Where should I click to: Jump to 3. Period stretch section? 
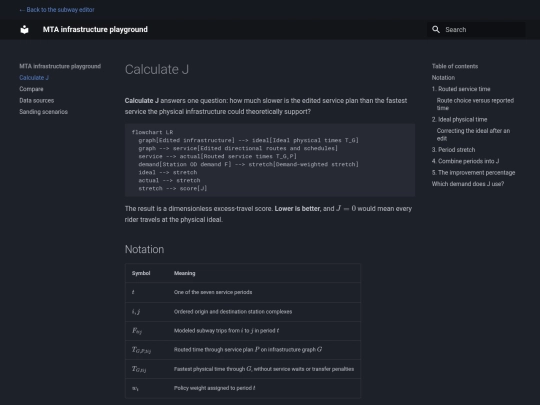point(454,149)
